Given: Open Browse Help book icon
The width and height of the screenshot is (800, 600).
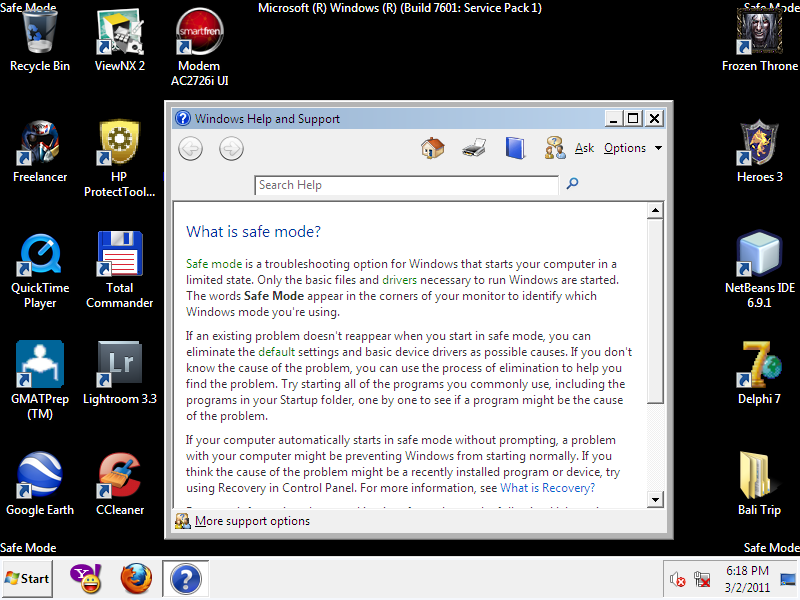Looking at the screenshot, I should [x=515, y=148].
